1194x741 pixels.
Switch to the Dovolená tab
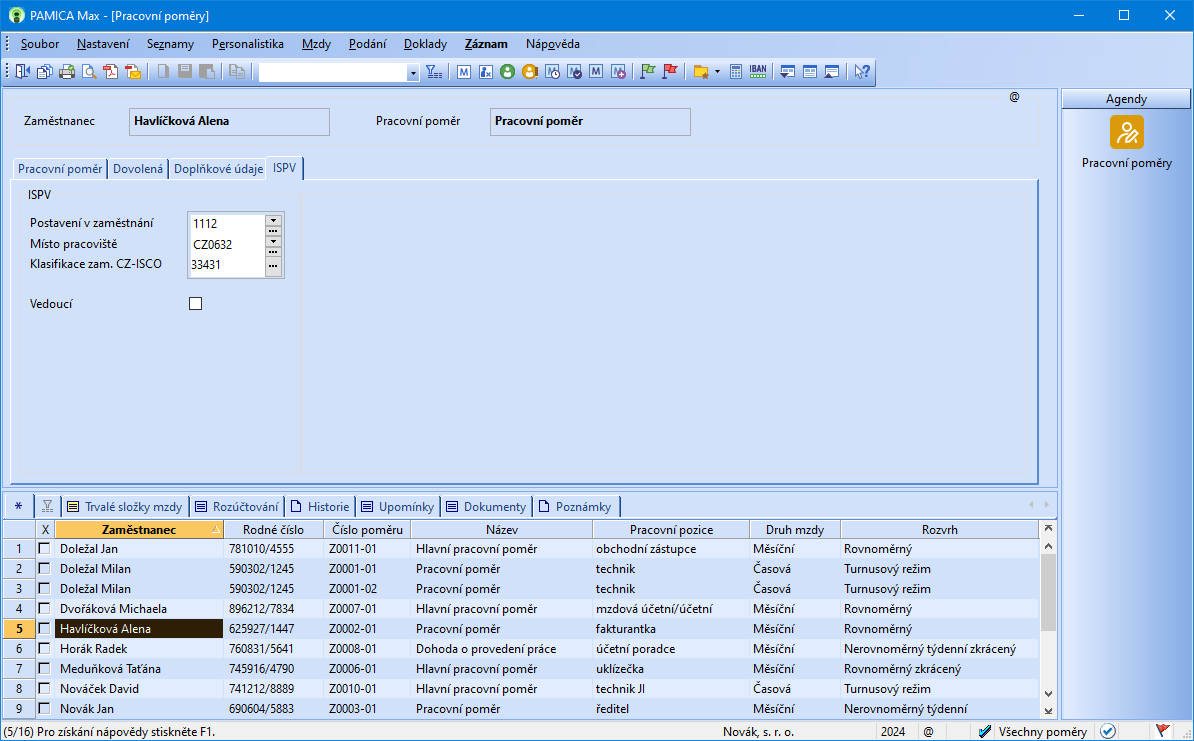(139, 168)
